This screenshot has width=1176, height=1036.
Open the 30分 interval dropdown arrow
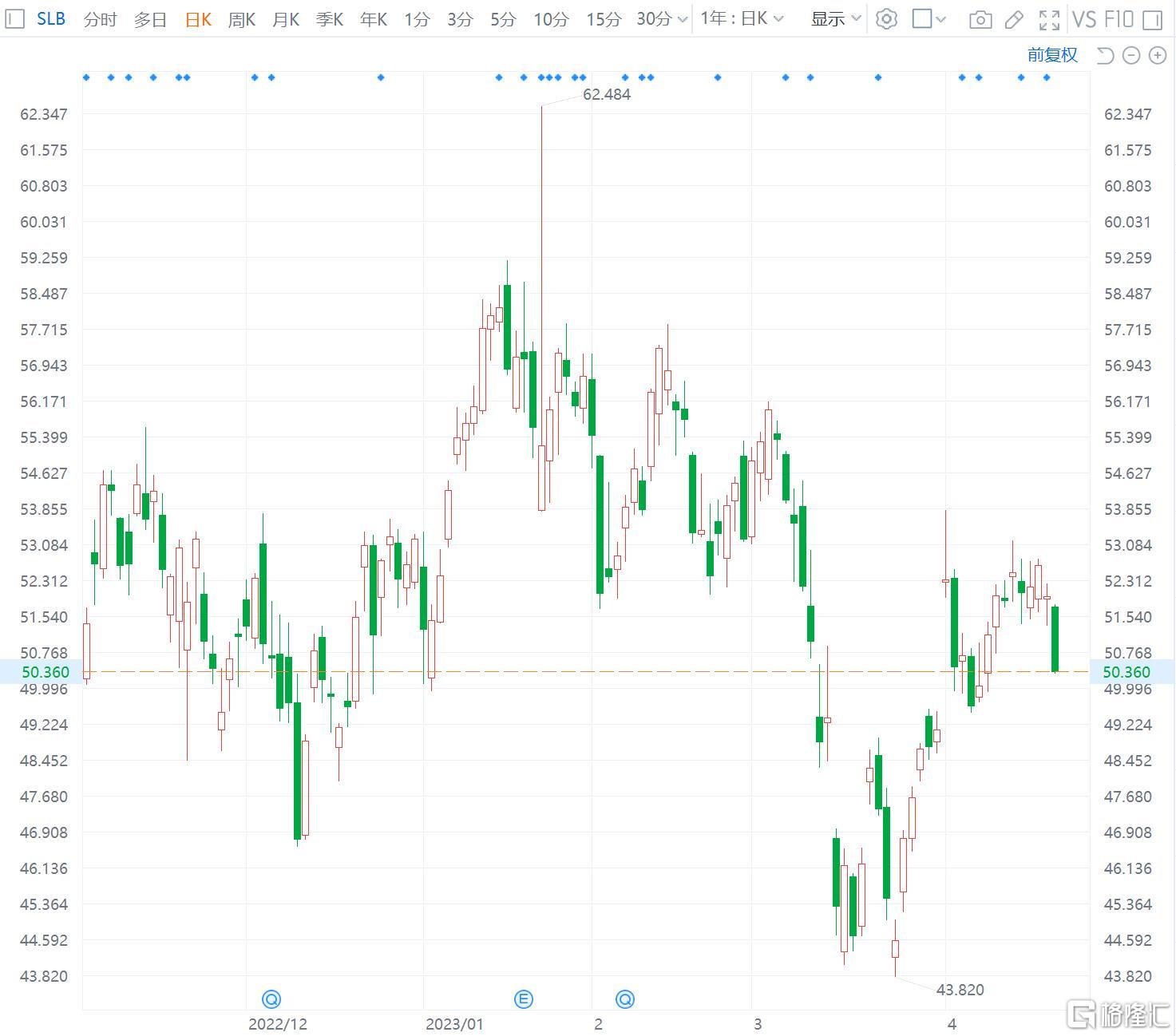point(682,20)
